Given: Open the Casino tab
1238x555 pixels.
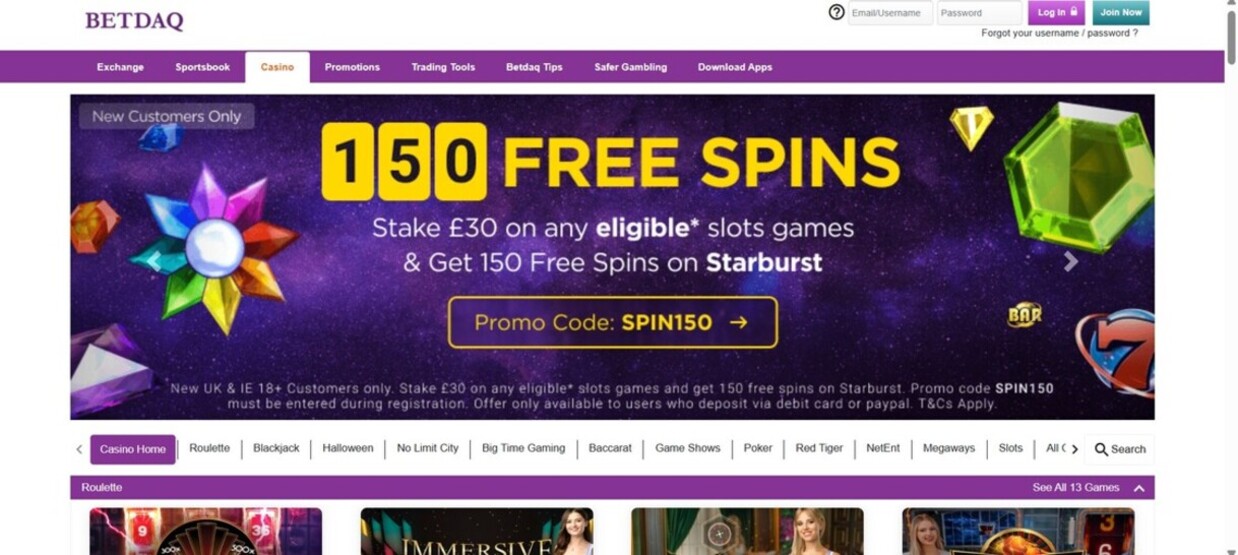Looking at the screenshot, I should (277, 67).
